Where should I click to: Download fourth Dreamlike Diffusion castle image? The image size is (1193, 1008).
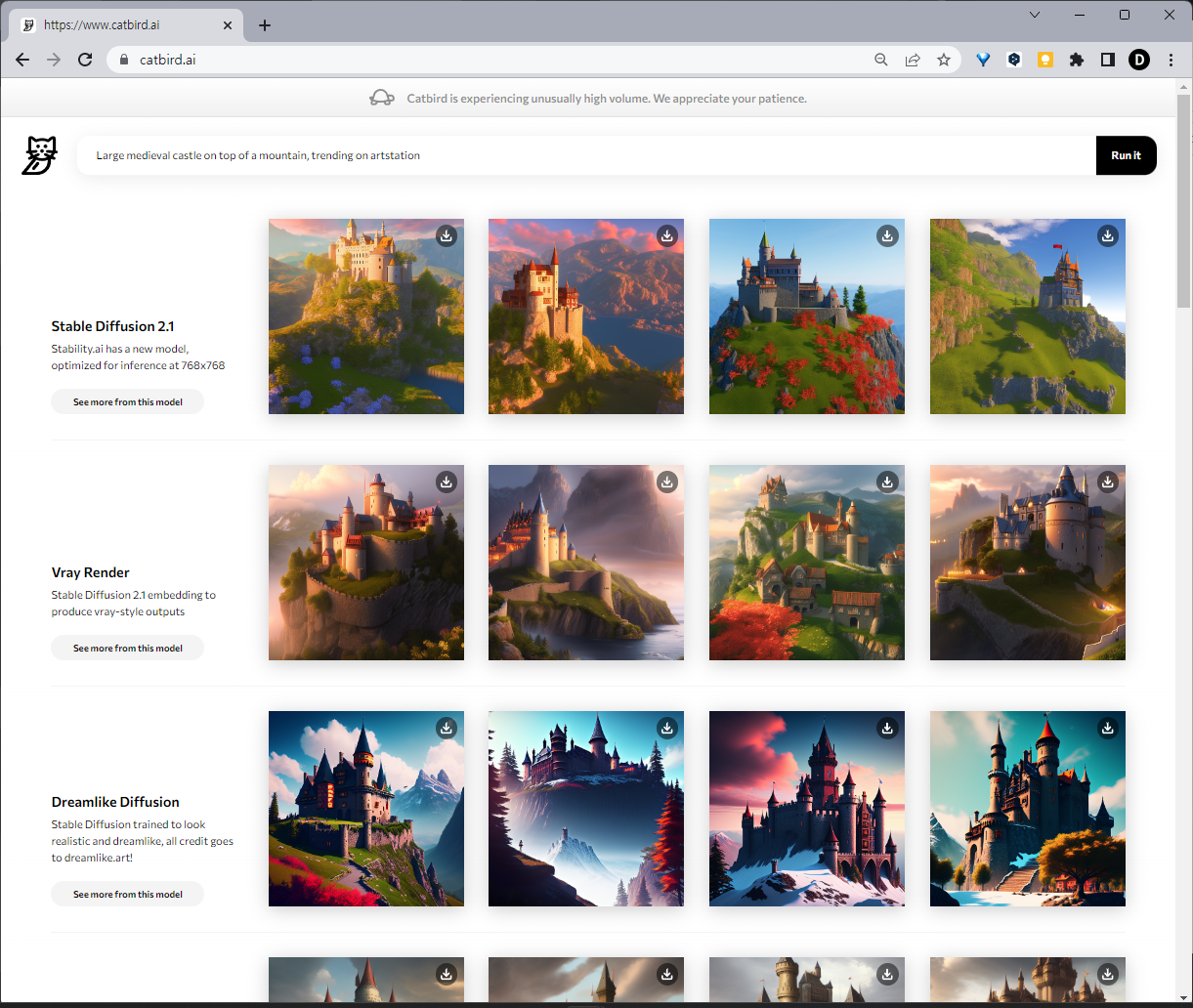point(1108,728)
